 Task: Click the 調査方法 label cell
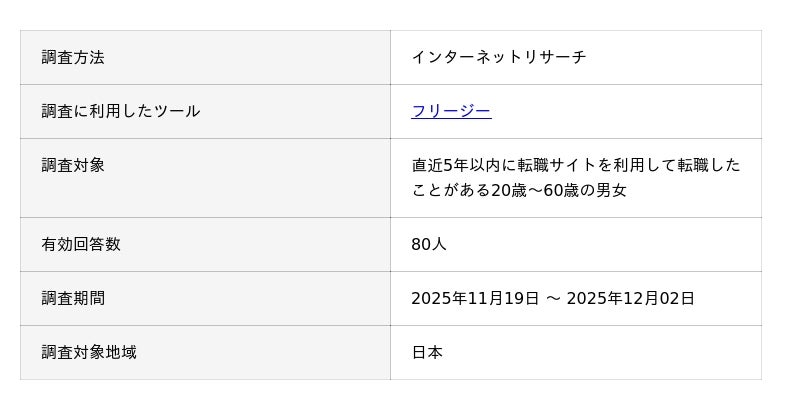(x=73, y=57)
